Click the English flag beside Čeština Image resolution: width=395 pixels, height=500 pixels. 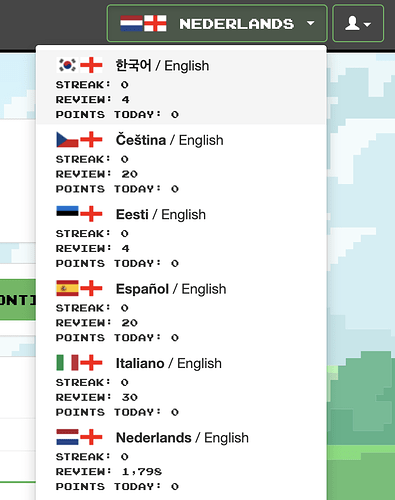(91, 139)
